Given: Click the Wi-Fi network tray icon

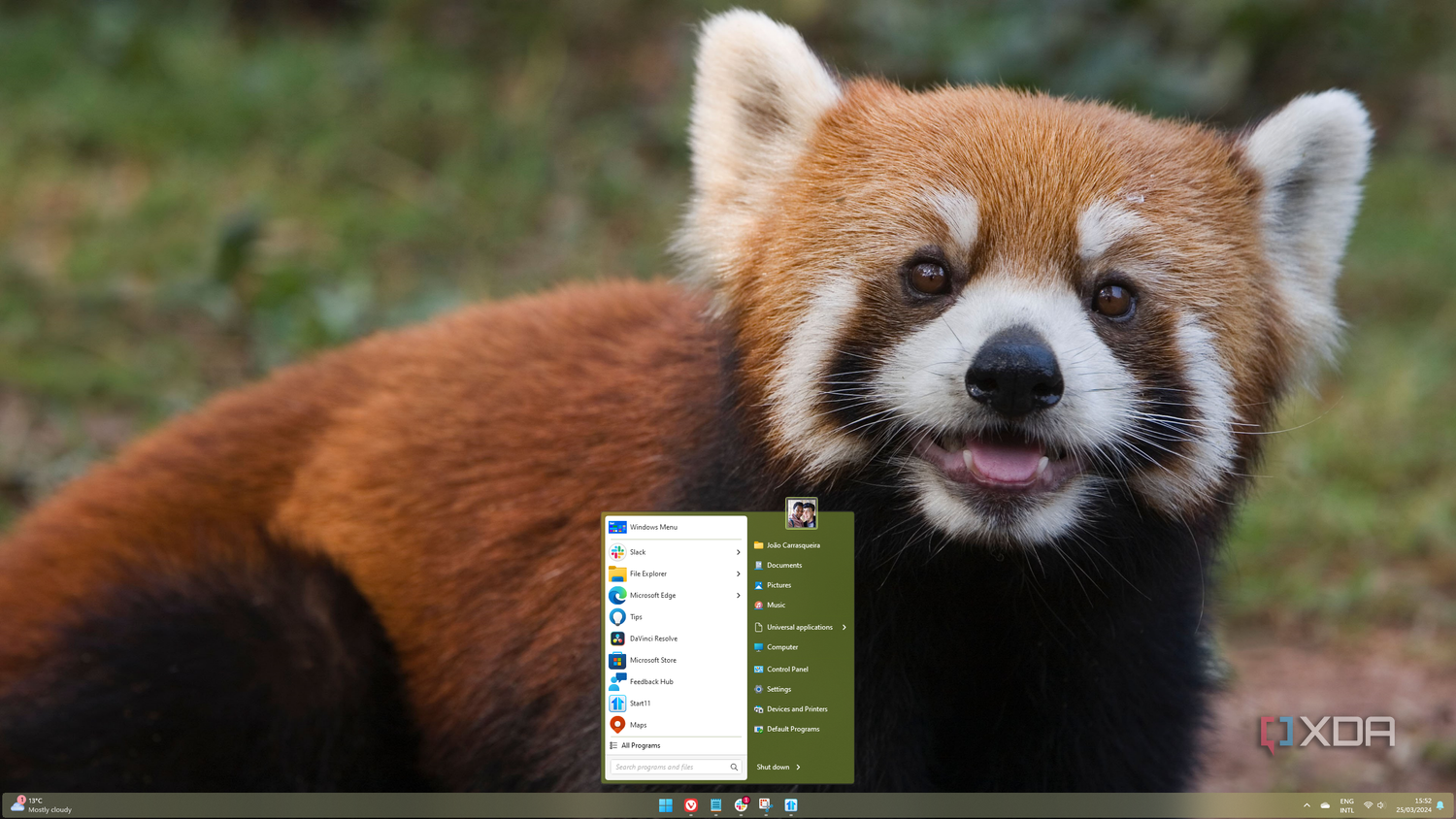Looking at the screenshot, I should pos(1369,805).
